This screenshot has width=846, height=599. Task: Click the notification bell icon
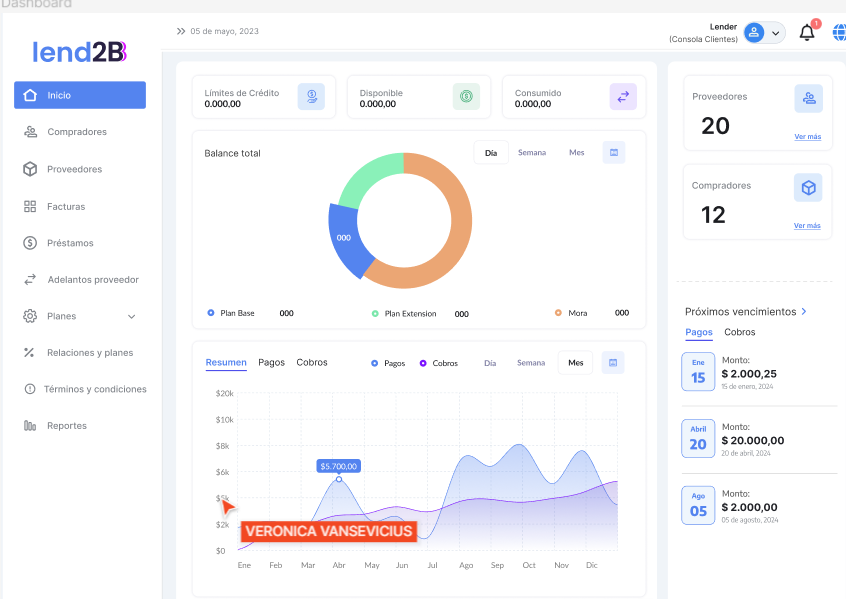pyautogui.click(x=807, y=33)
